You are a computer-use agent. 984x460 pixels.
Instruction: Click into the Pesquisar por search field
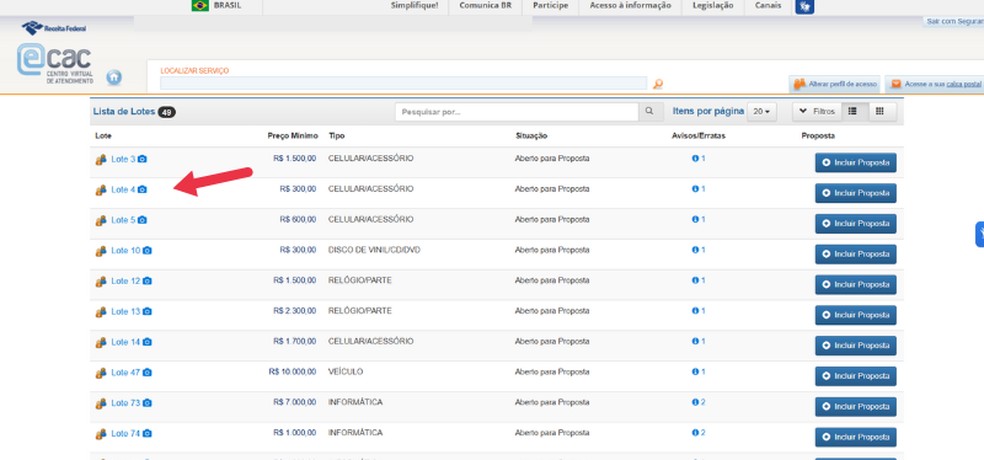[x=516, y=112]
